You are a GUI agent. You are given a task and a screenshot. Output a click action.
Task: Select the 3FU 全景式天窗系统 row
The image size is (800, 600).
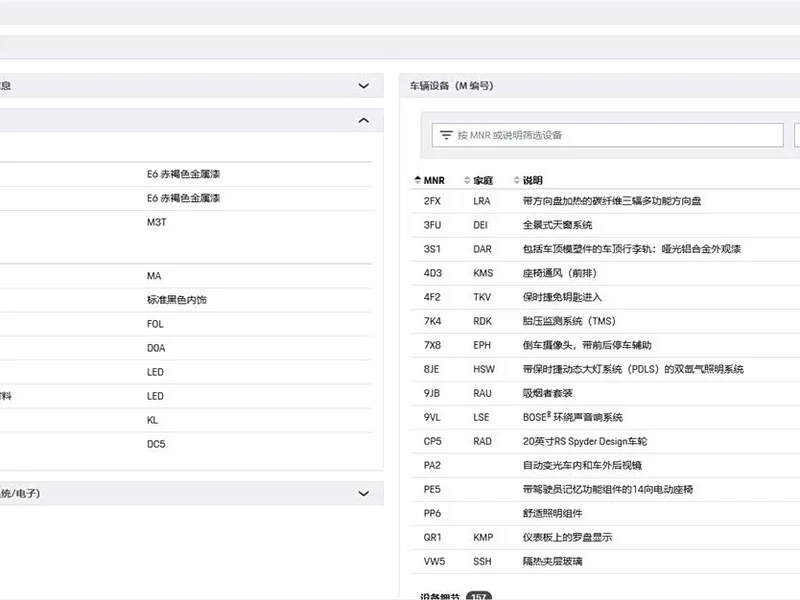[605, 225]
